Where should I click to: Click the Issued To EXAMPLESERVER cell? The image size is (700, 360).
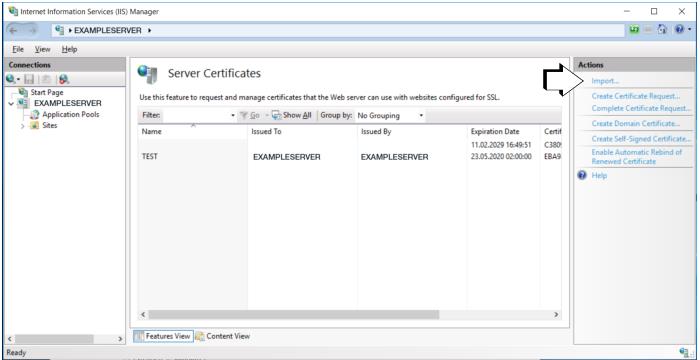coord(287,157)
